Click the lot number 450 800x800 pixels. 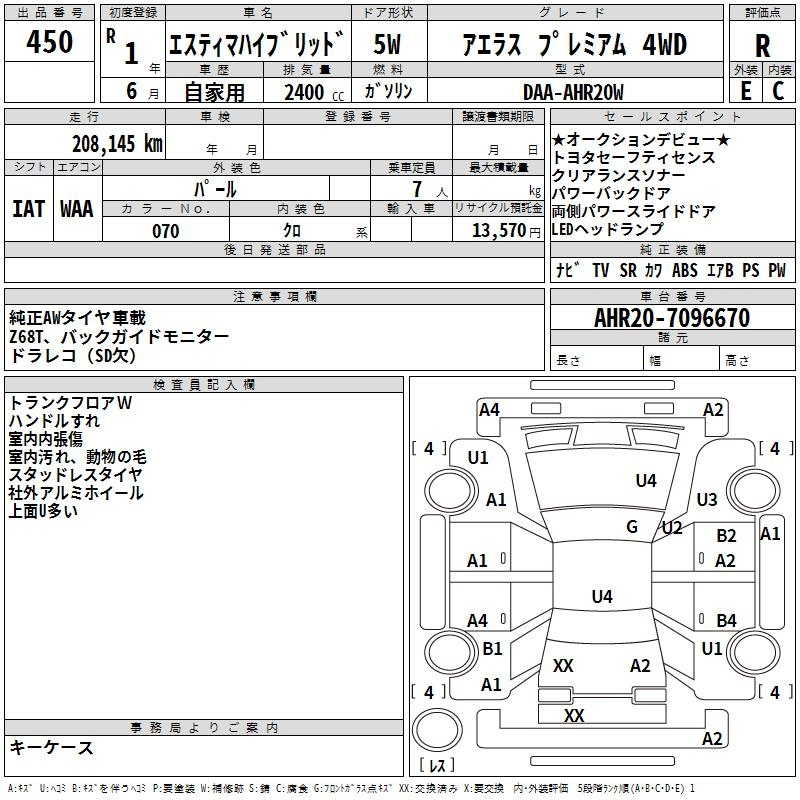[49, 42]
